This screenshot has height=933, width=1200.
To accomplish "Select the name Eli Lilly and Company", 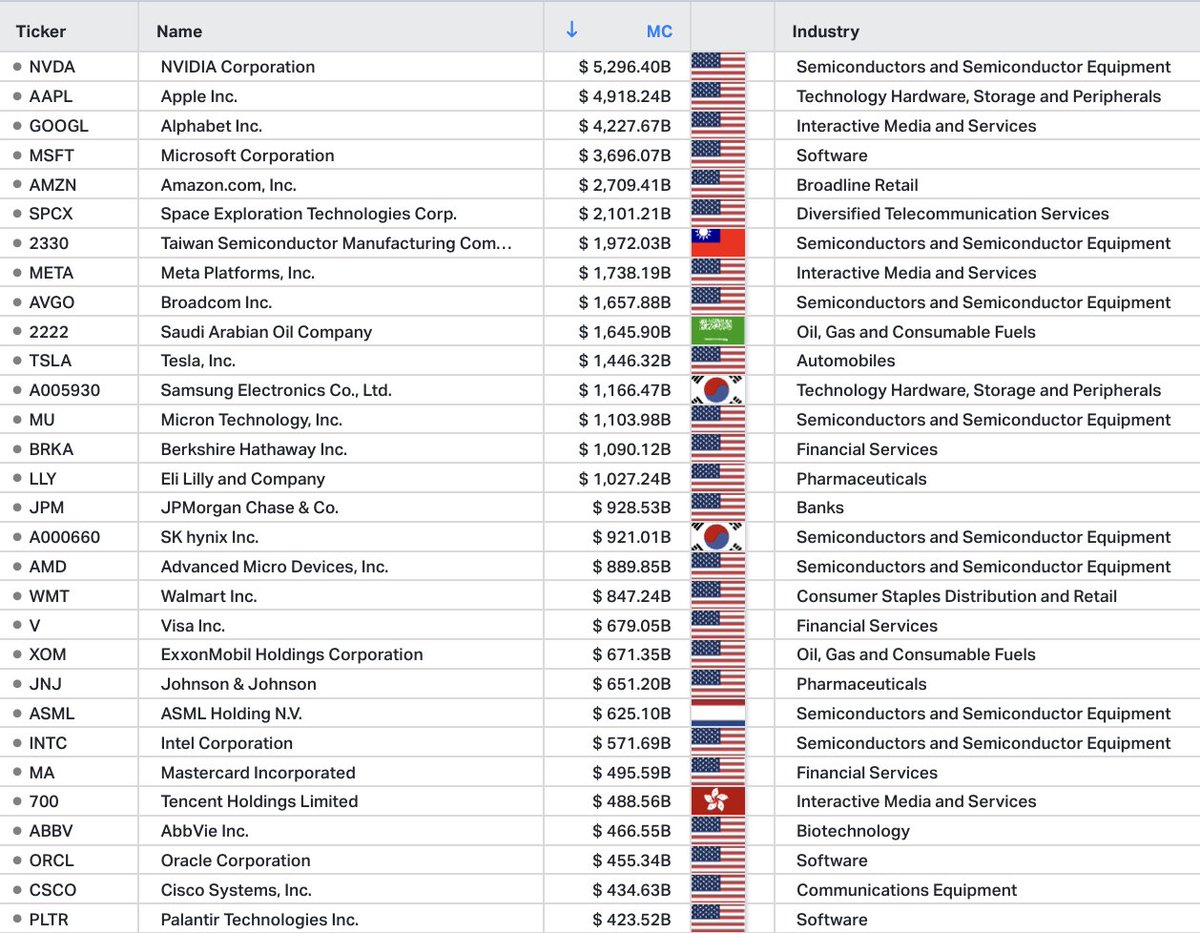I will 242,479.
